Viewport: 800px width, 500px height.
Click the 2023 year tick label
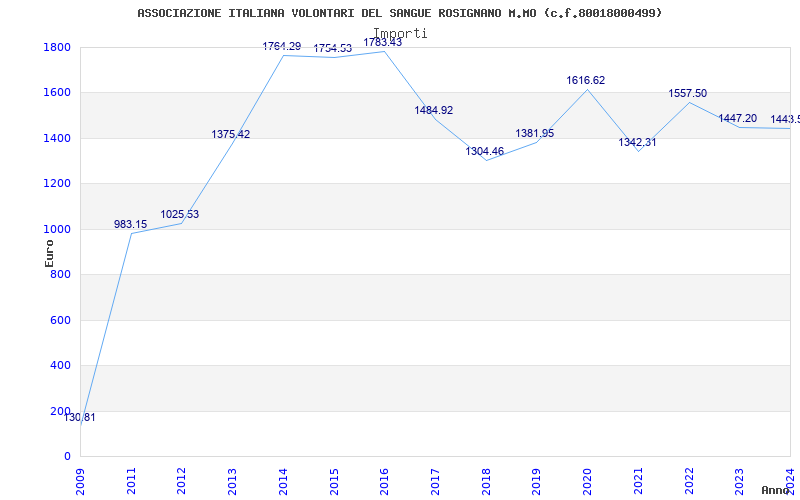(739, 482)
